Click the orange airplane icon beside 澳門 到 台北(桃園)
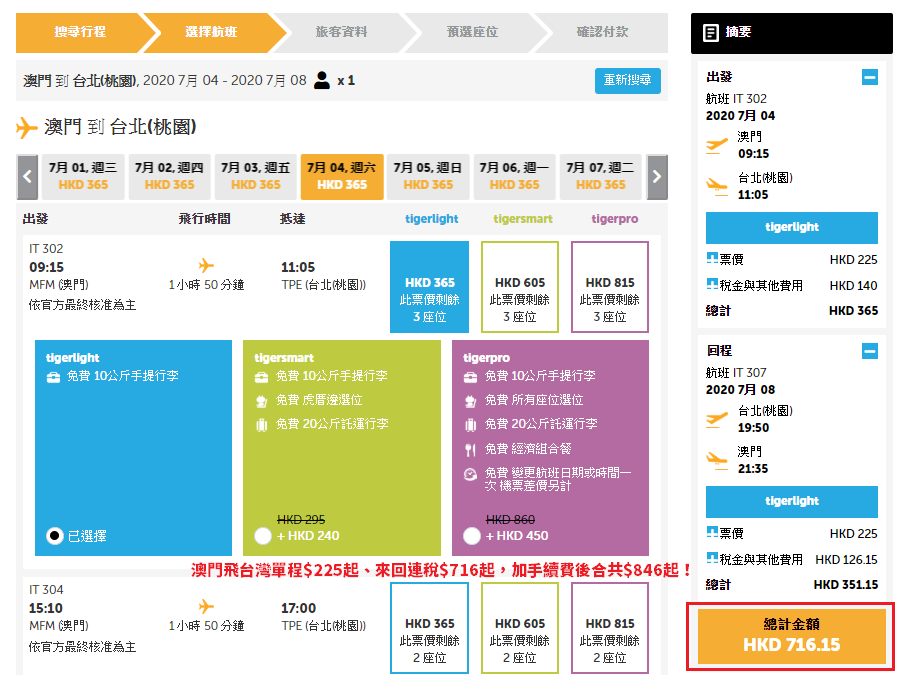This screenshot has height=675, width=912. [26, 127]
